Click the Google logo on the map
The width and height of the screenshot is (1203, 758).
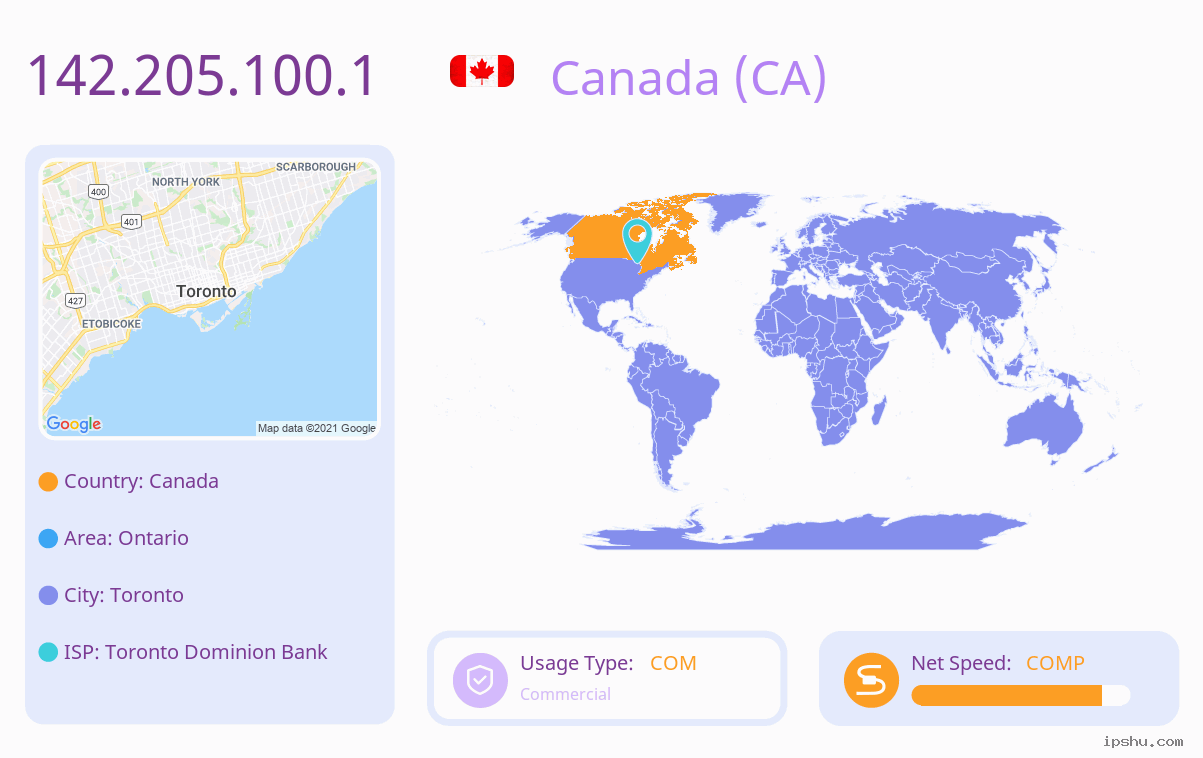74,424
